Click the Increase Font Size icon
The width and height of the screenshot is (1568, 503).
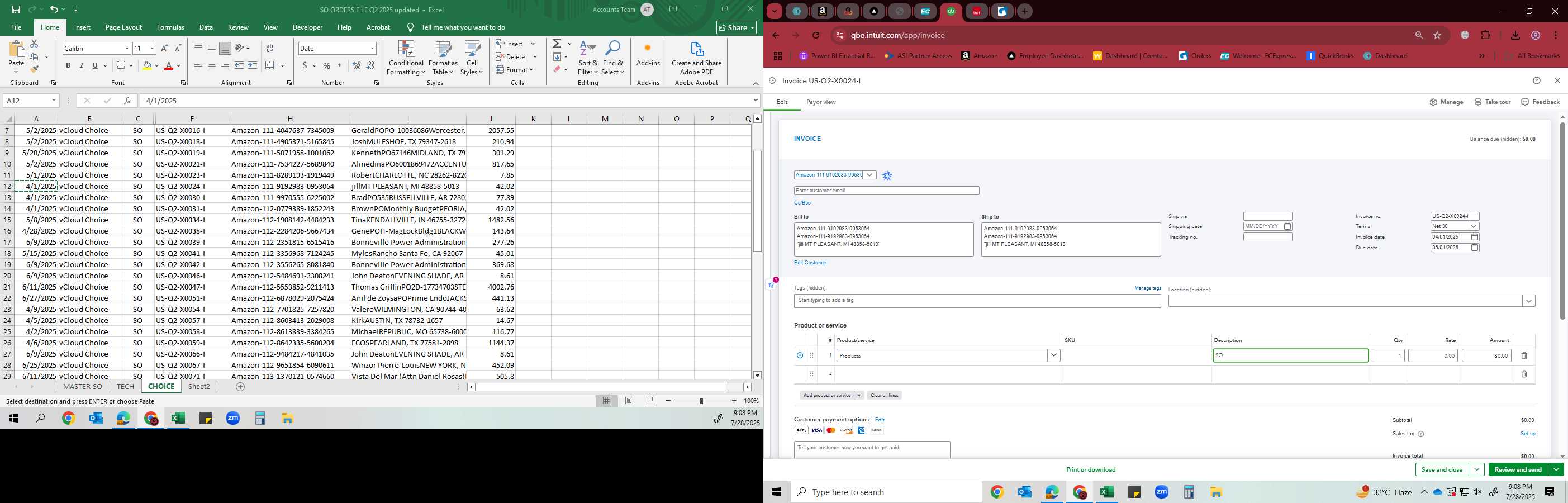click(164, 48)
